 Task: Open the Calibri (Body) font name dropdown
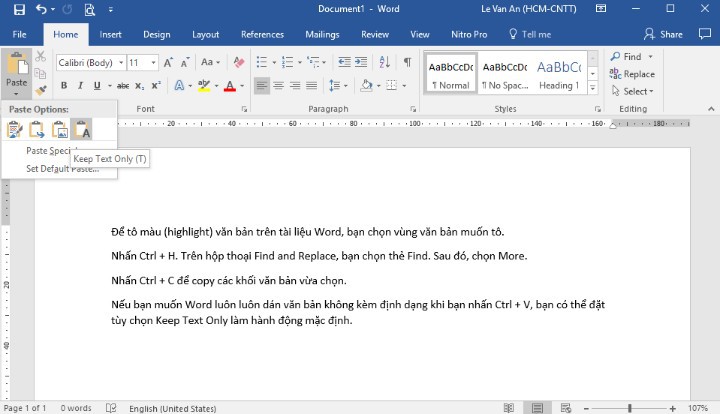tap(121, 62)
